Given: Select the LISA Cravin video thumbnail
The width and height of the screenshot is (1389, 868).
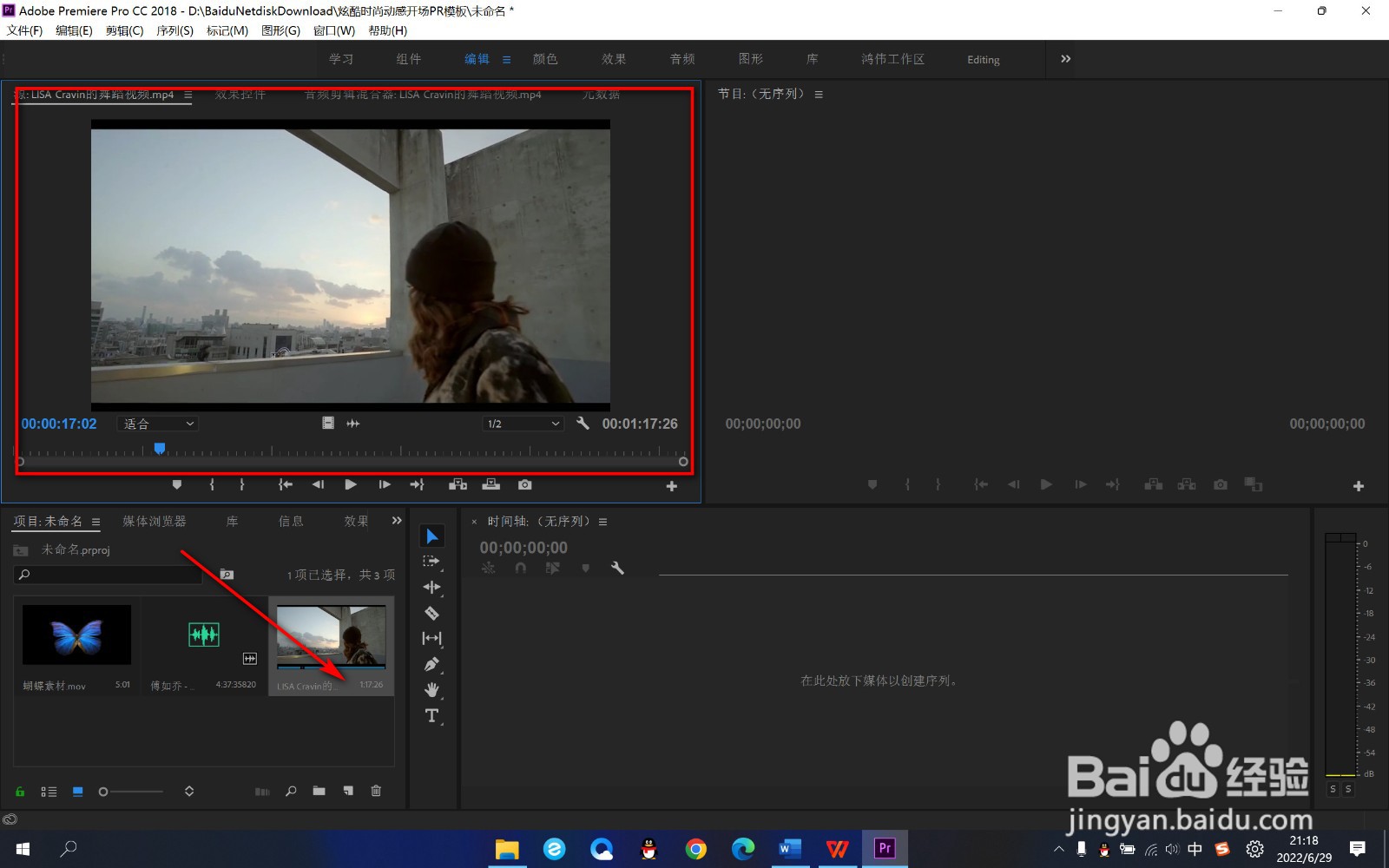Looking at the screenshot, I should pos(331,637).
